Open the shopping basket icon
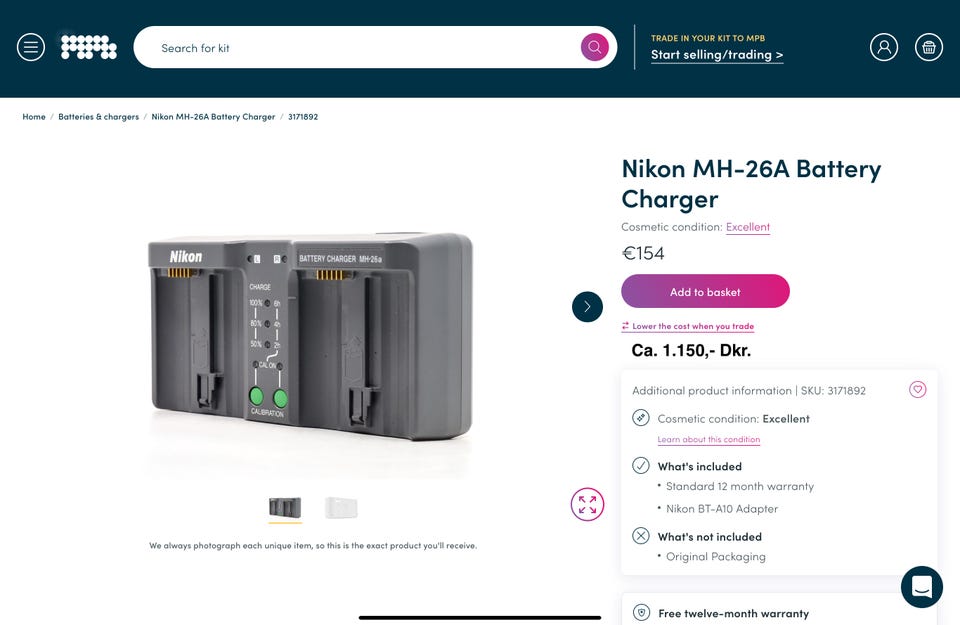The width and height of the screenshot is (960, 625). click(x=929, y=47)
